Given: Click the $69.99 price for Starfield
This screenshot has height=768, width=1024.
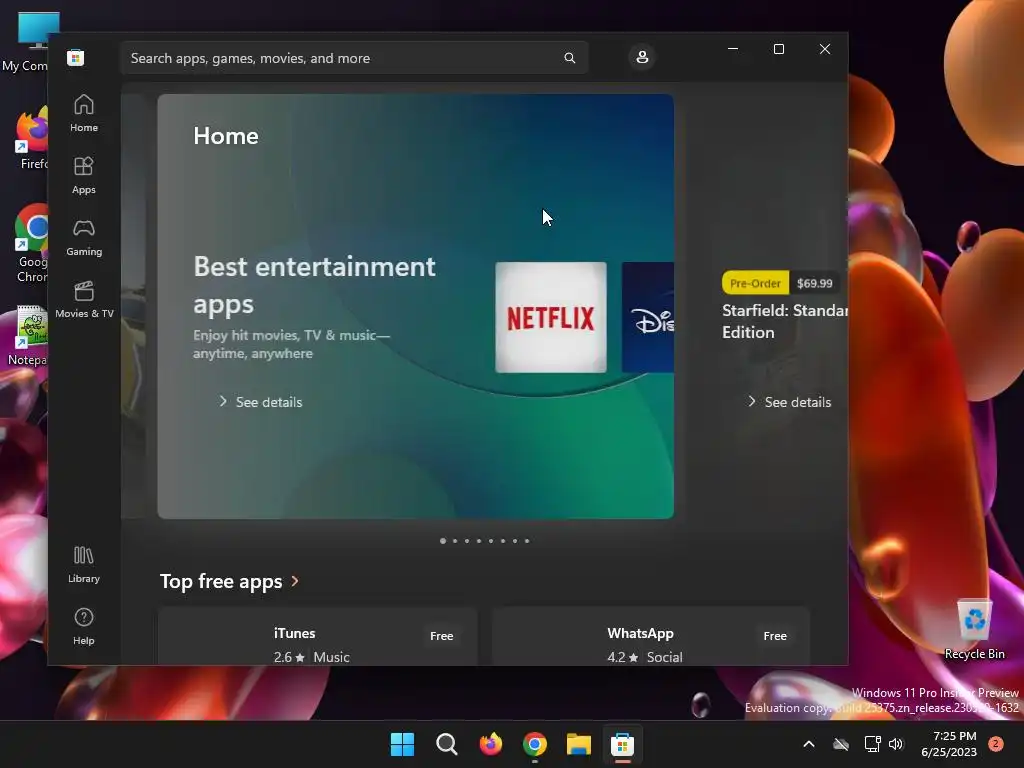Looking at the screenshot, I should (814, 283).
